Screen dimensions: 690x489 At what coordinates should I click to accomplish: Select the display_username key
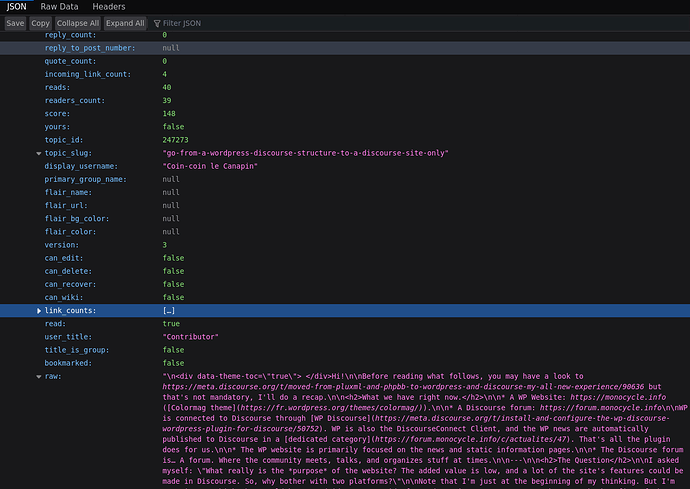click(81, 166)
